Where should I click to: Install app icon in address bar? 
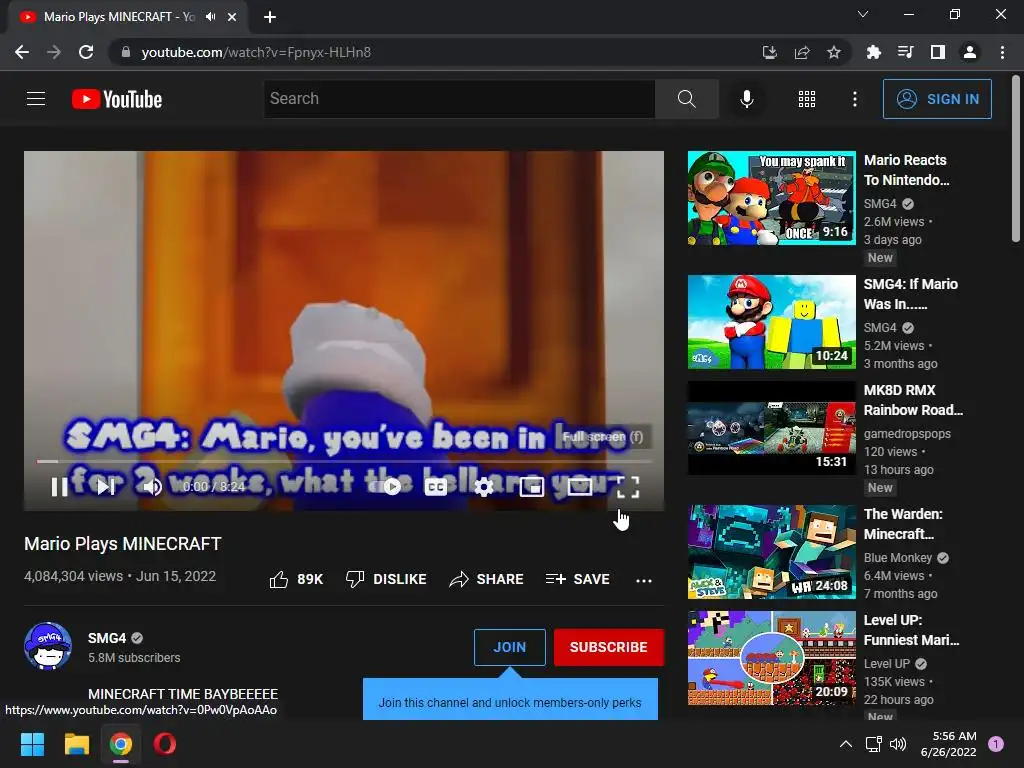[770, 52]
